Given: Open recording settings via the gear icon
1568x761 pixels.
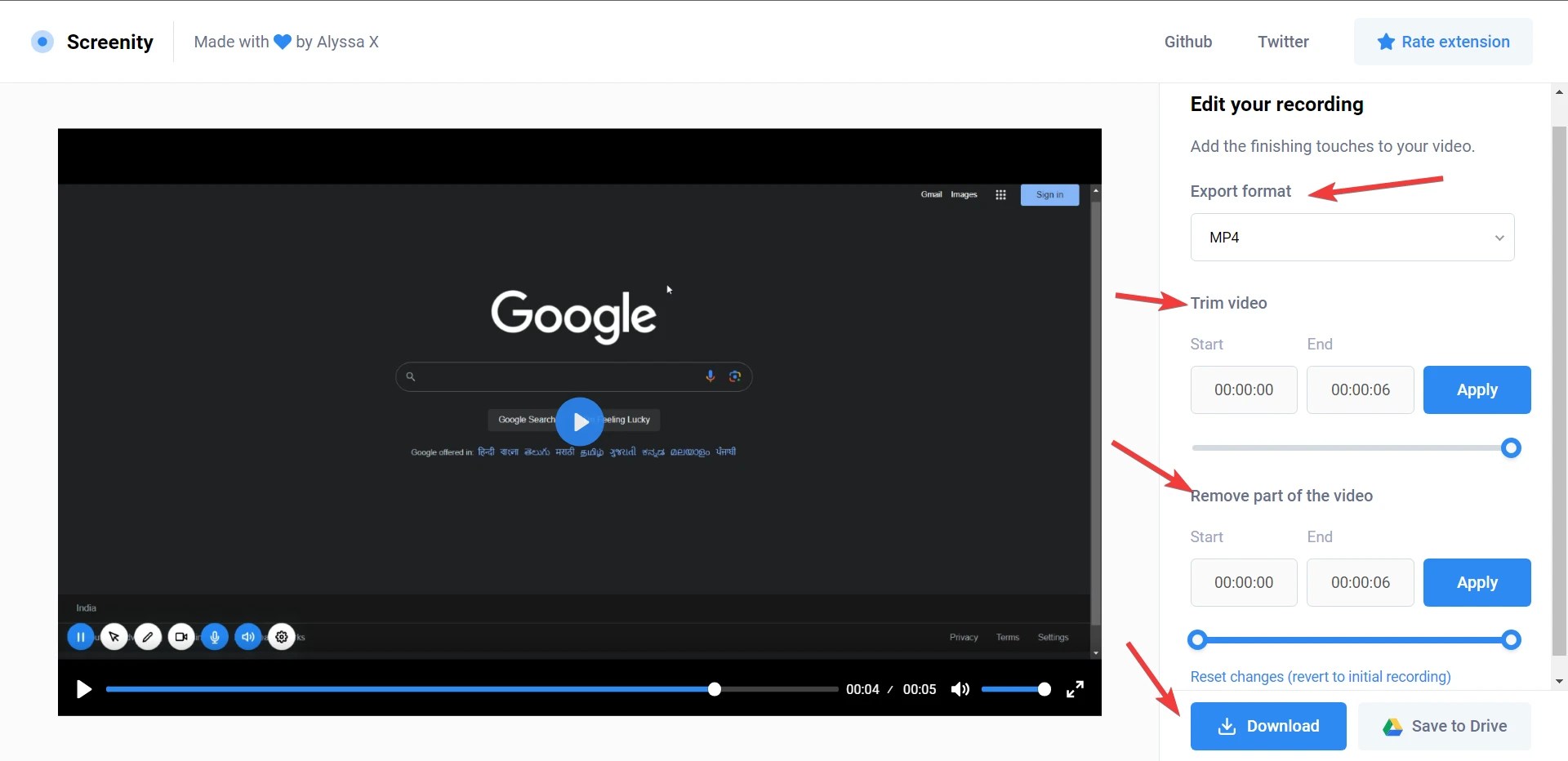Looking at the screenshot, I should (281, 636).
